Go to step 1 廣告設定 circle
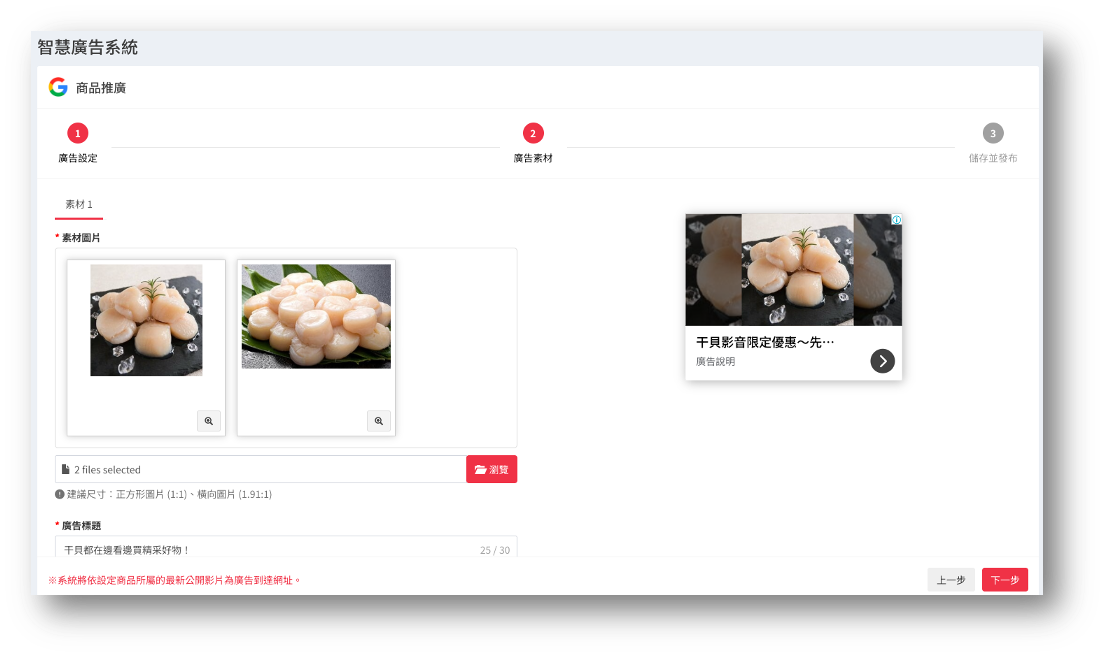This screenshot has width=1106, height=658. [x=78, y=133]
